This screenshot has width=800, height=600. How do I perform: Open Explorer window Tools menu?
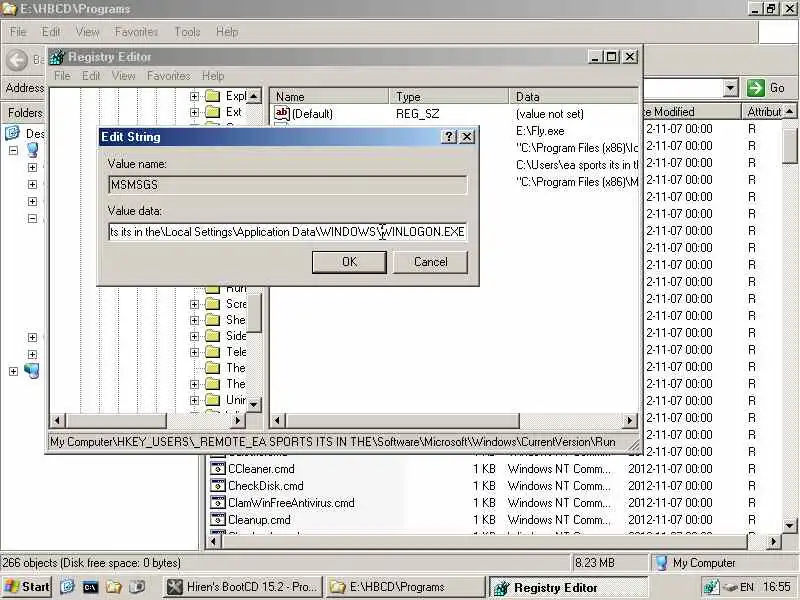(x=187, y=32)
